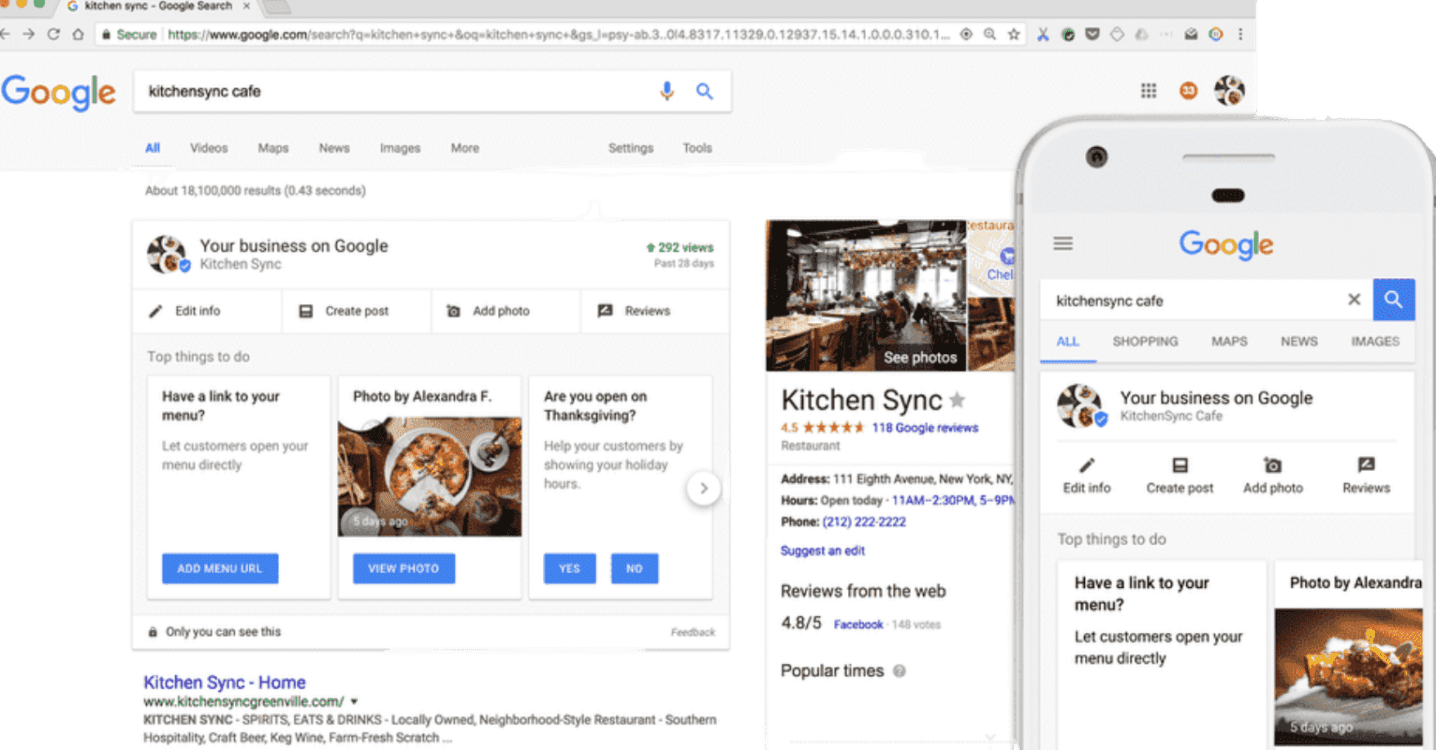Open the orange notifications badge showing 33
The image size is (1436, 750).
[1188, 91]
